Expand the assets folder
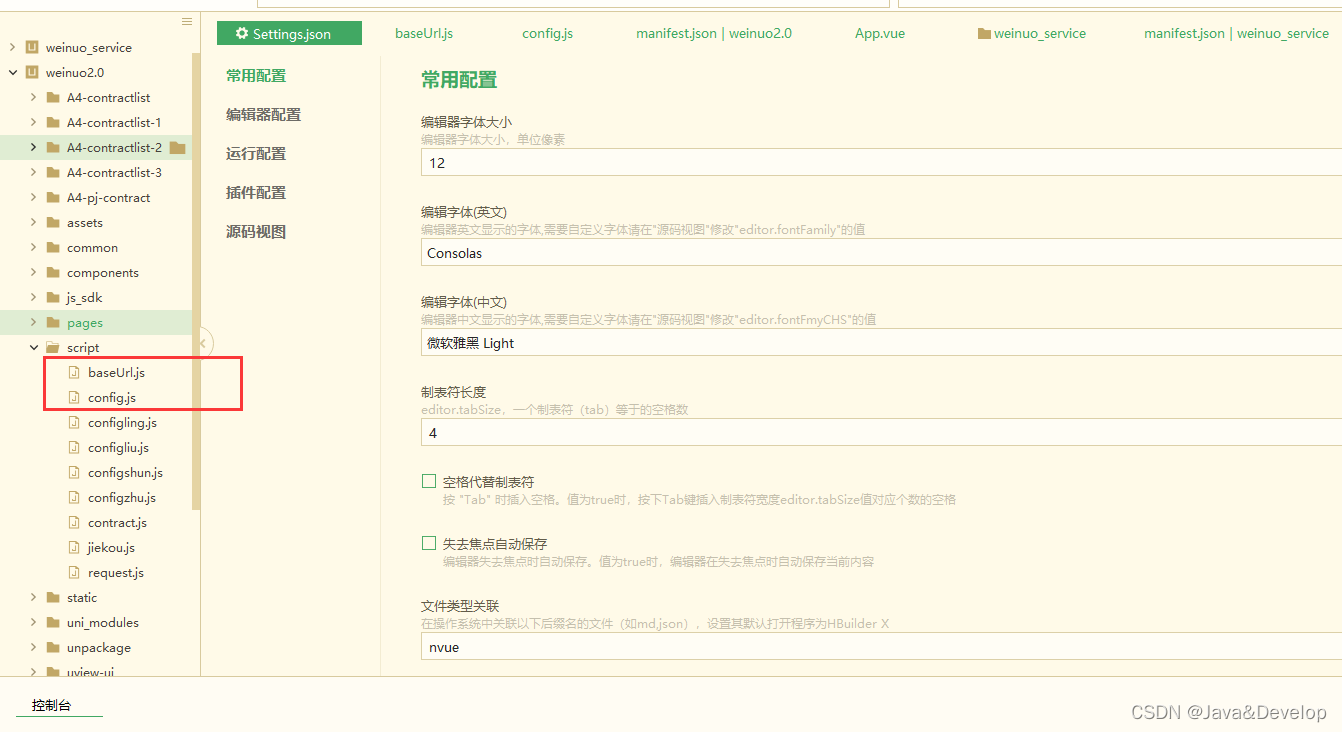This screenshot has width=1342, height=732. pos(33,222)
